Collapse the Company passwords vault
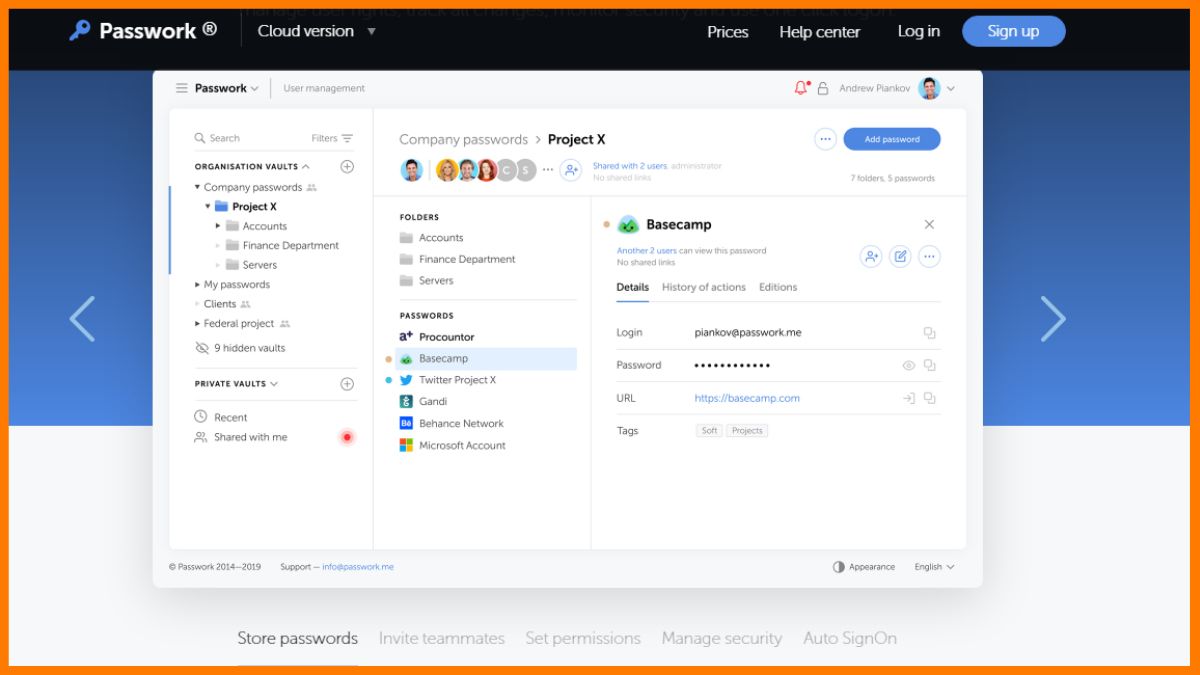 click(197, 187)
